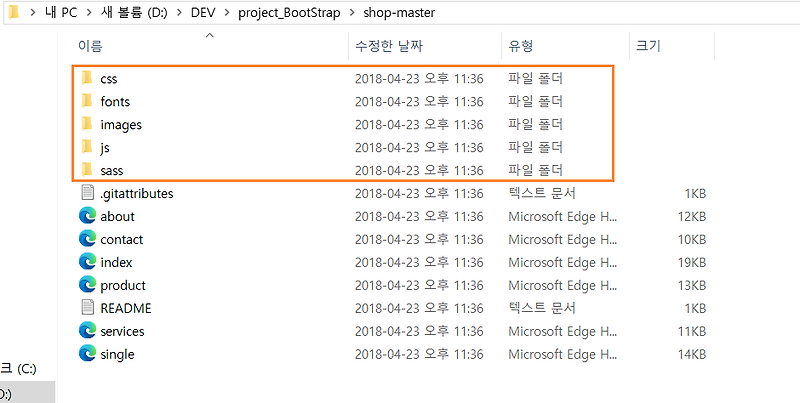Select the fonts folder name
This screenshot has width=800, height=403.
[x=115, y=102]
